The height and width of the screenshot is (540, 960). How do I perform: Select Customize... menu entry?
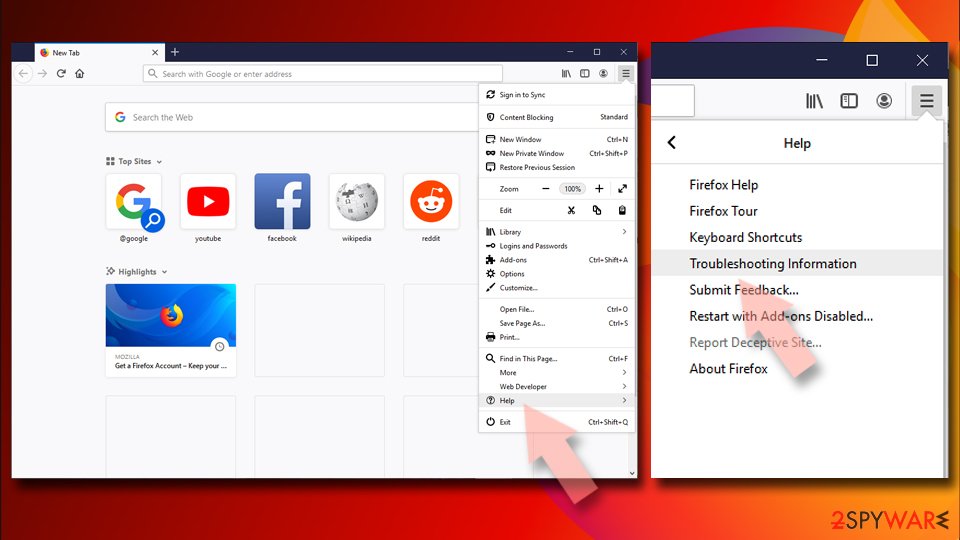click(x=557, y=288)
